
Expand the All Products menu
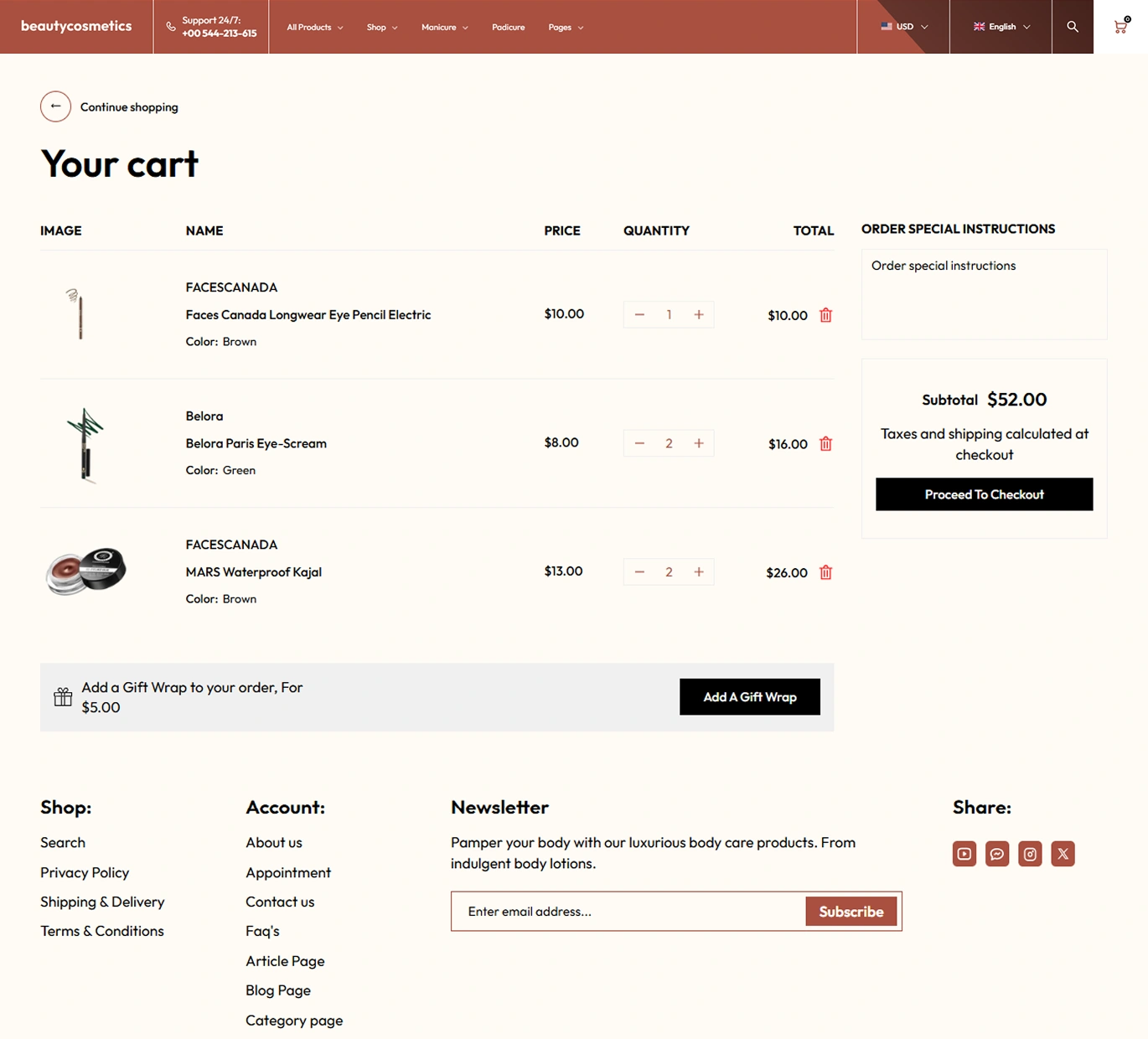(315, 27)
